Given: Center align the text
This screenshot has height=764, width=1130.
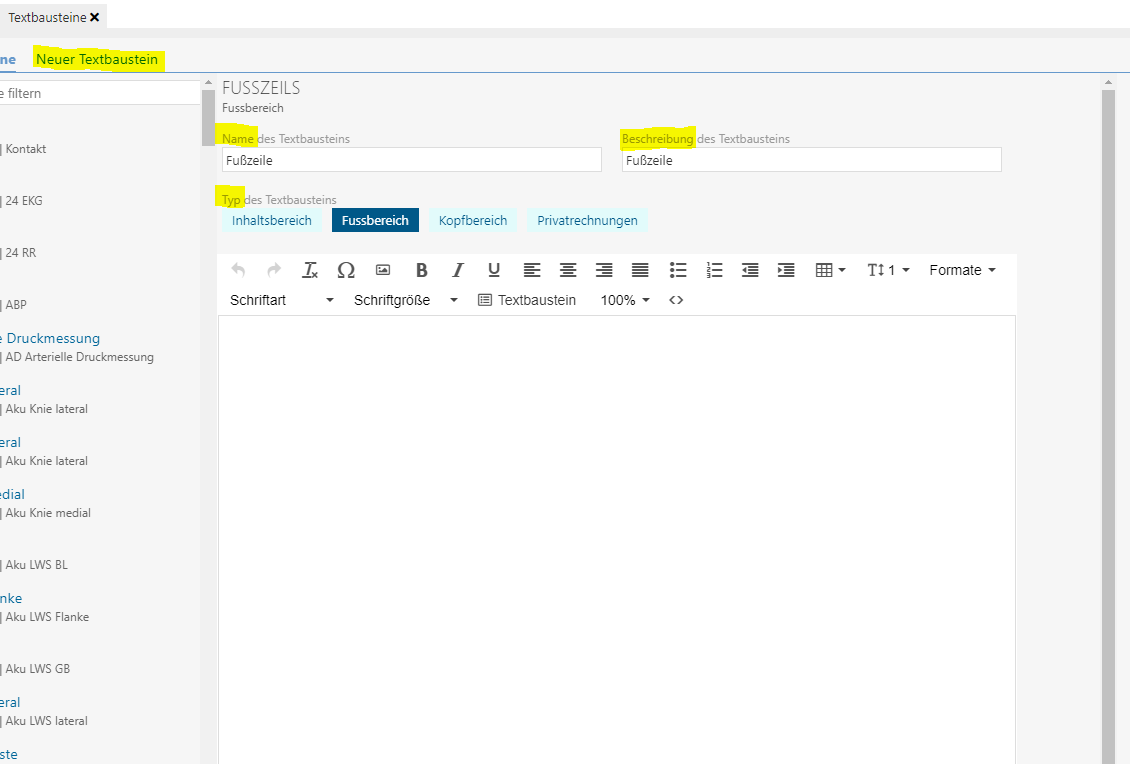Looking at the screenshot, I should [568, 270].
